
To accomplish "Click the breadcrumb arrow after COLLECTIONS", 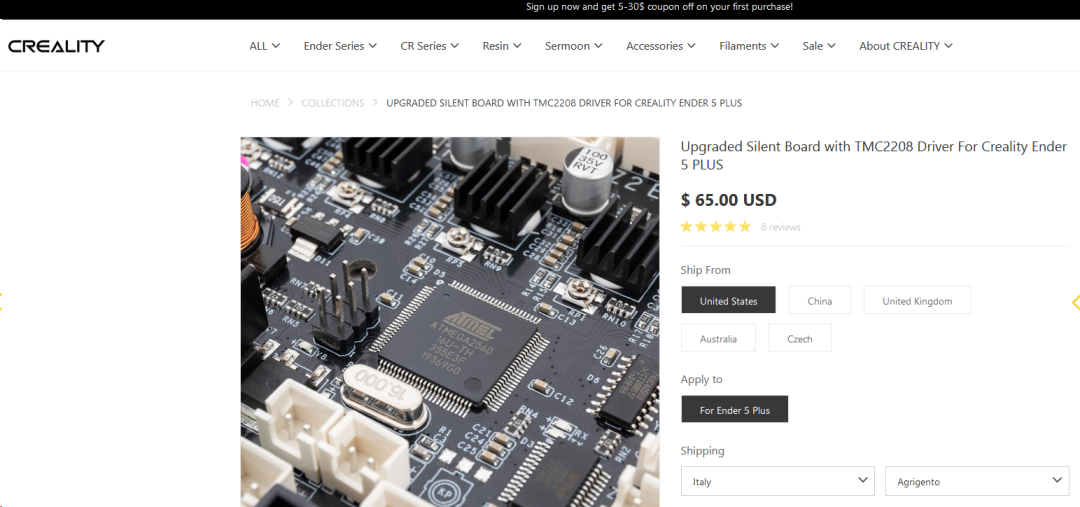I will [x=375, y=103].
